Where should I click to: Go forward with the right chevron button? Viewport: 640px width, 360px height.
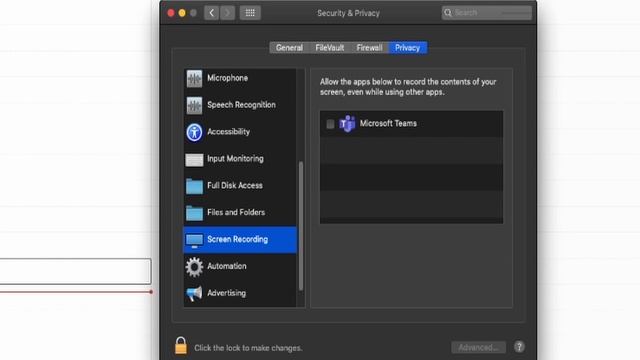coord(227,13)
